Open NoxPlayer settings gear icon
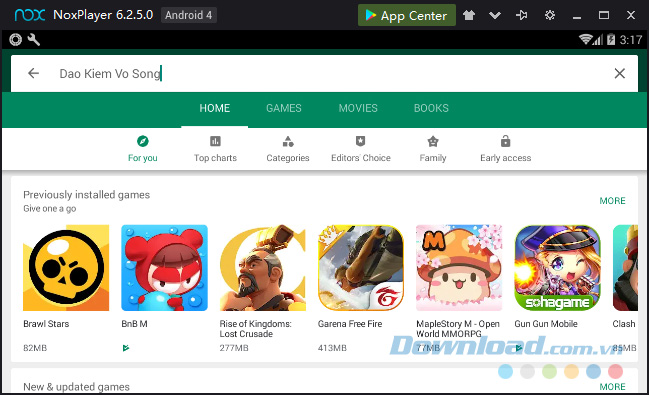649x395 pixels. coord(550,15)
